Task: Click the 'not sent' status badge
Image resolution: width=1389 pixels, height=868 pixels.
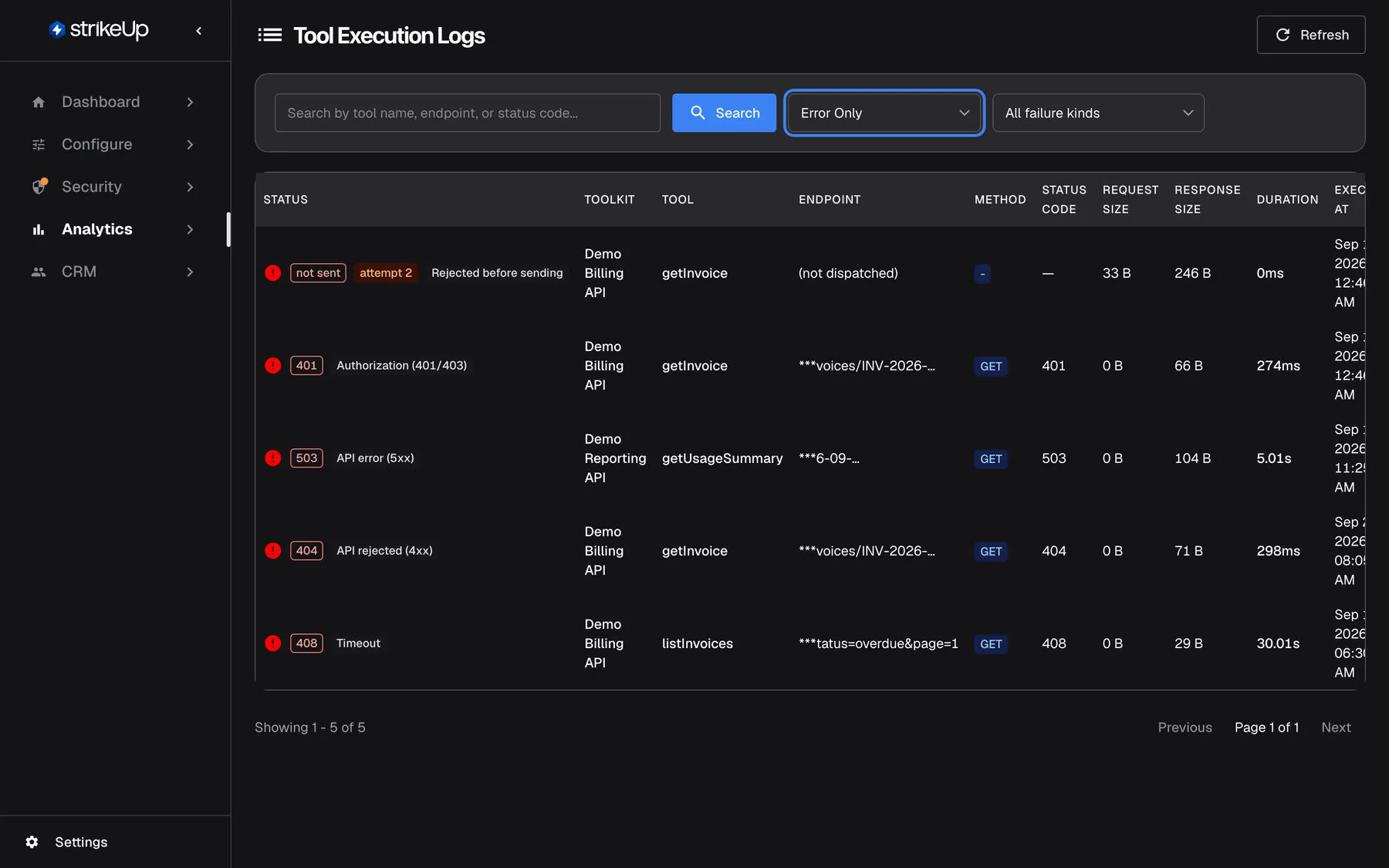Action: pos(318,273)
